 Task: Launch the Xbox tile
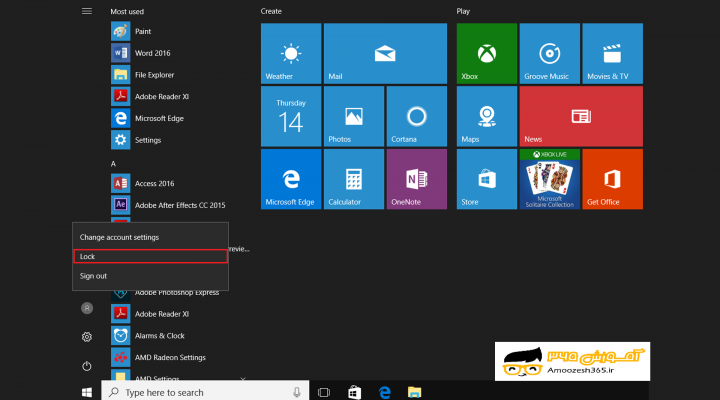point(486,53)
